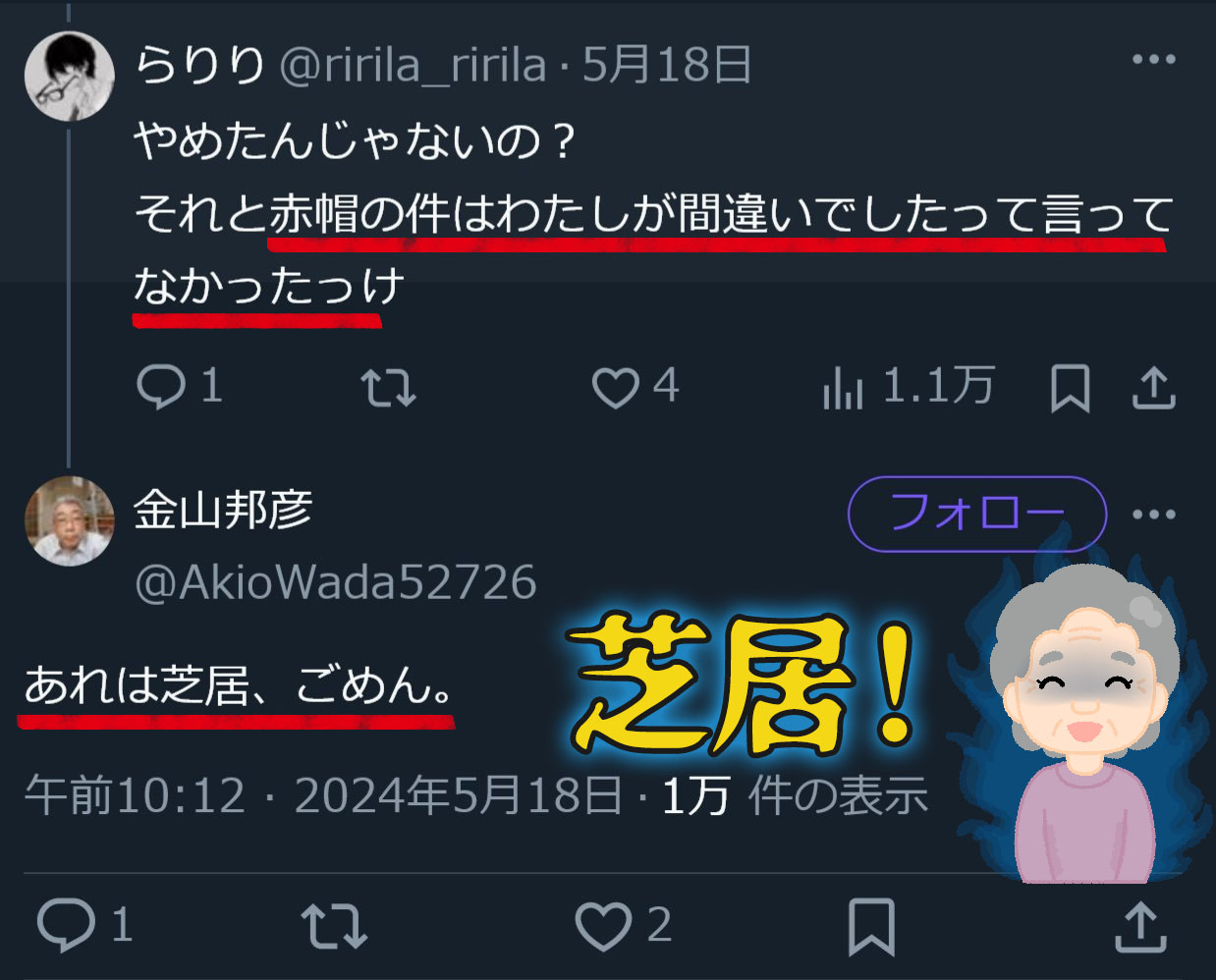Click the フォロー button
This screenshot has height=980, width=1216.
click(x=977, y=514)
